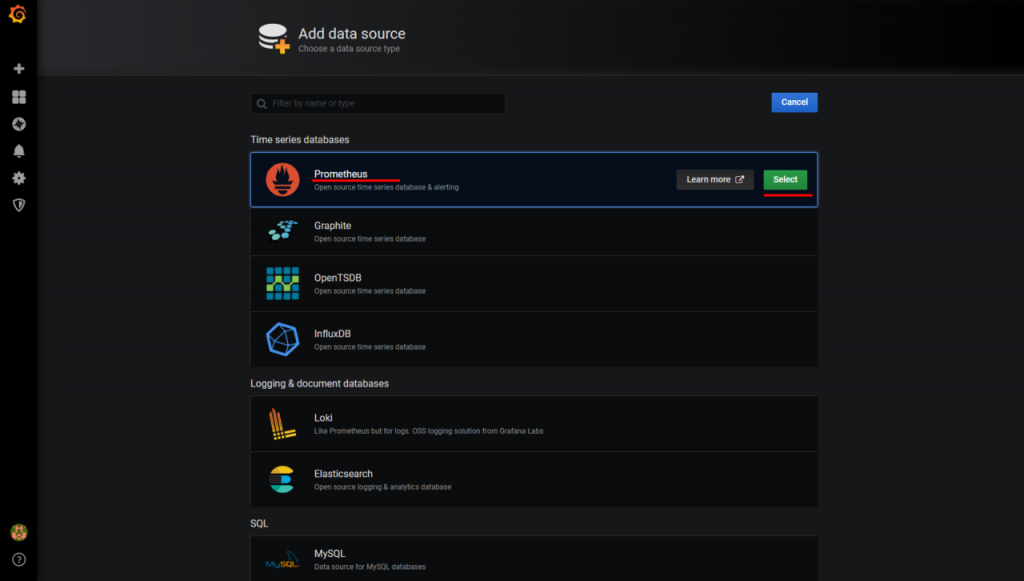
Task: Open the Configuration gear icon
Action: [18, 178]
